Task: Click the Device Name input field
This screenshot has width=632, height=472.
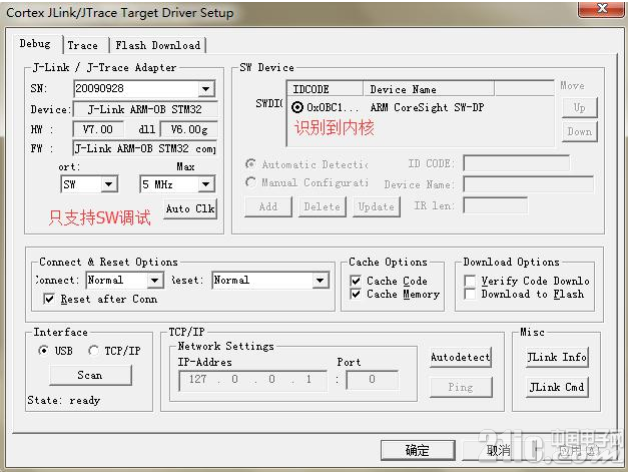Action: pos(528,184)
